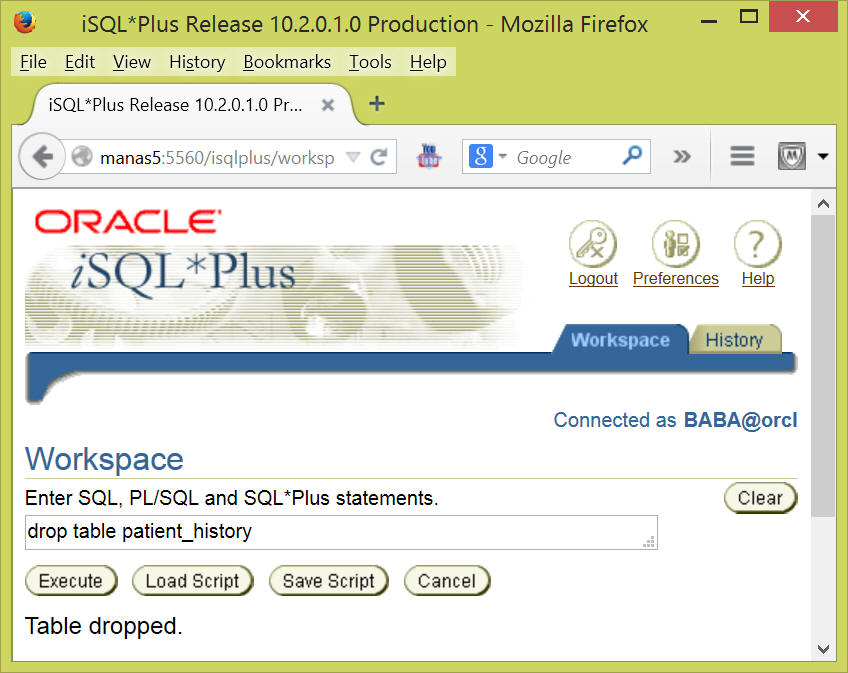Click the Logout link
The width and height of the screenshot is (848, 673).
(593, 278)
